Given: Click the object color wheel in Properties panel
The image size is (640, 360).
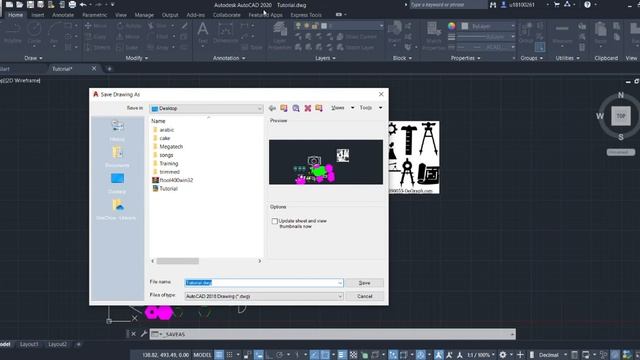Looking at the screenshot, I should pos(451,26).
